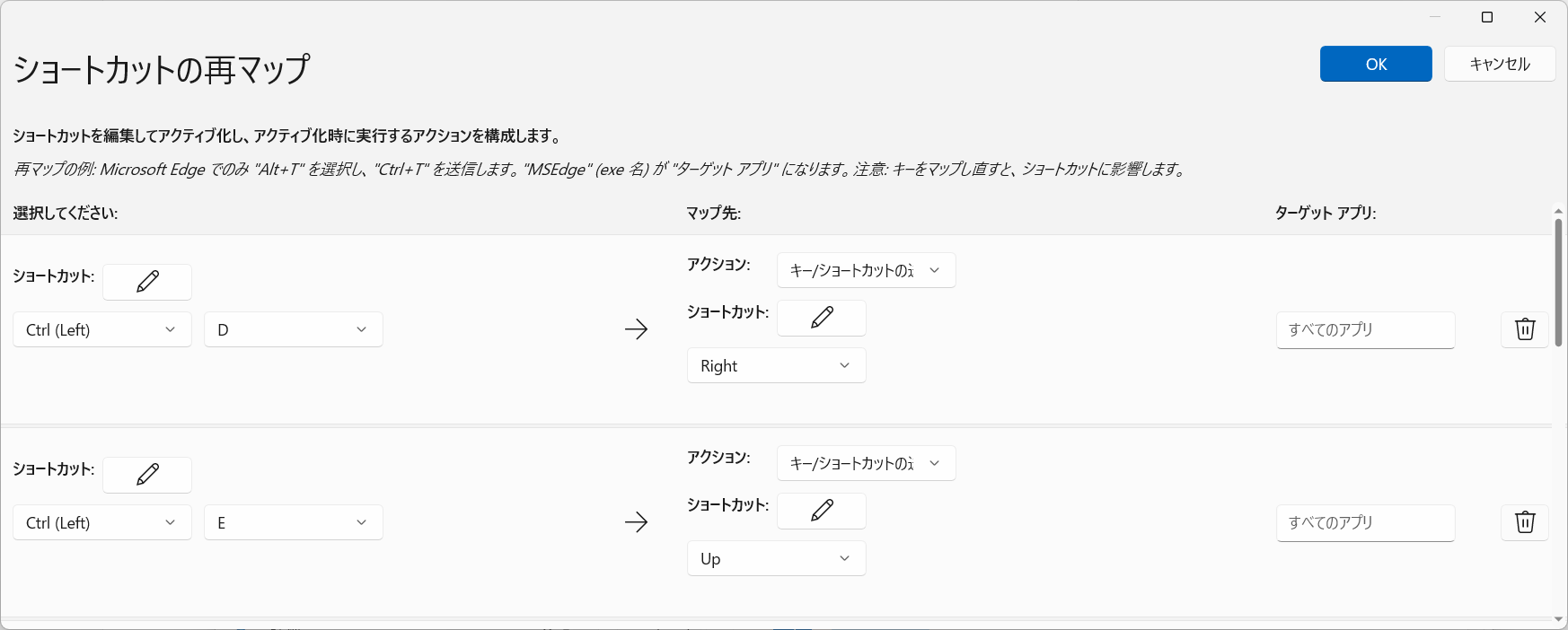The height and width of the screenshot is (630, 1568).
Task: Focus target app field in Ctrl+D row
Action: tap(1366, 330)
